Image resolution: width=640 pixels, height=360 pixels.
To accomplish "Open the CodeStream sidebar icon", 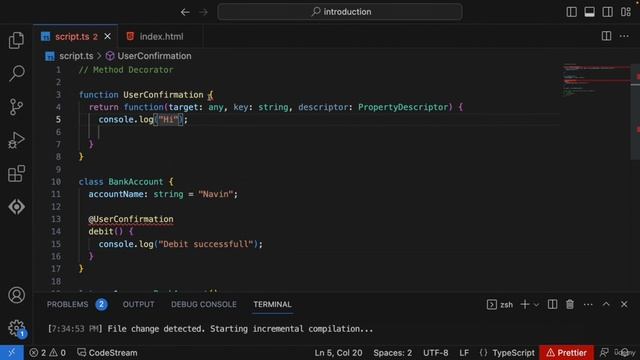I will [x=16, y=207].
